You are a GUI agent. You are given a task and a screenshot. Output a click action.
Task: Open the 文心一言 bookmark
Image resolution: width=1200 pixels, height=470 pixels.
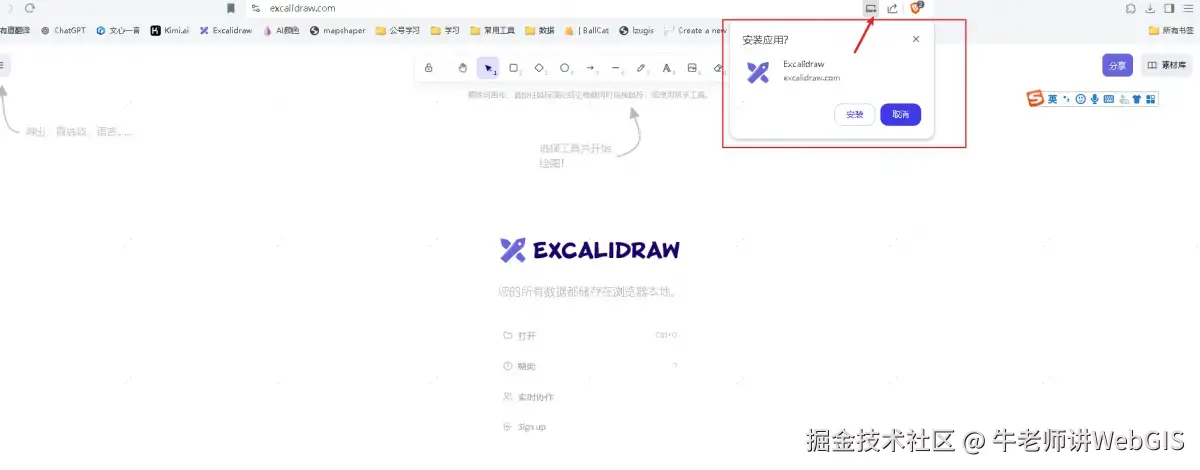pos(118,31)
